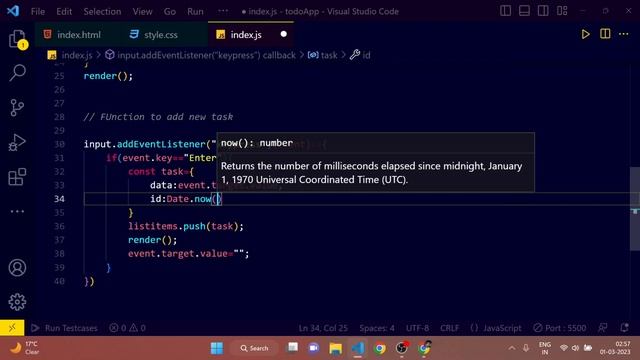Open notifications bell icon
Screen dimensions: 640x360
pos(624,328)
